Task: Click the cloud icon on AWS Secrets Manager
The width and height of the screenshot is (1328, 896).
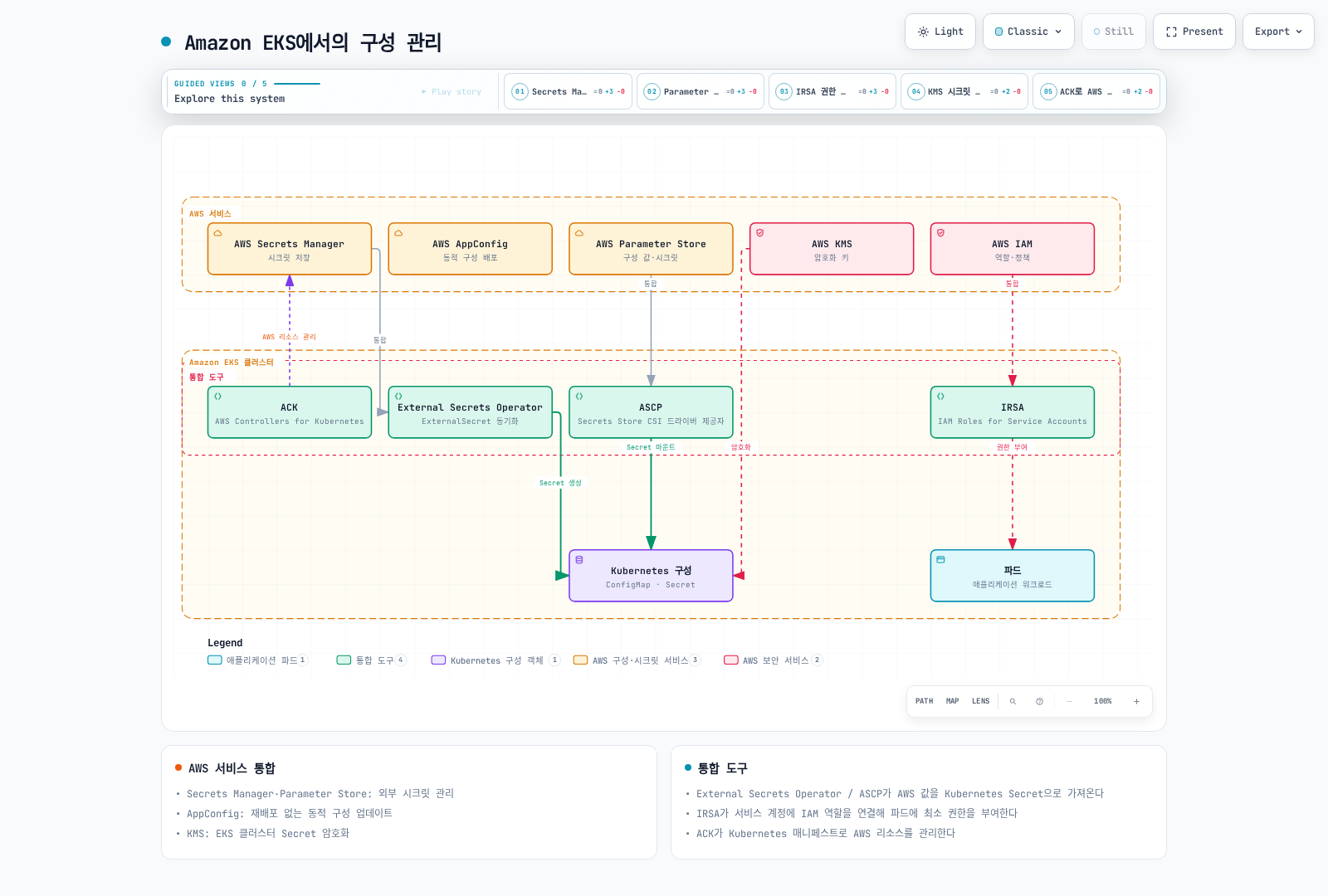Action: pyautogui.click(x=218, y=233)
